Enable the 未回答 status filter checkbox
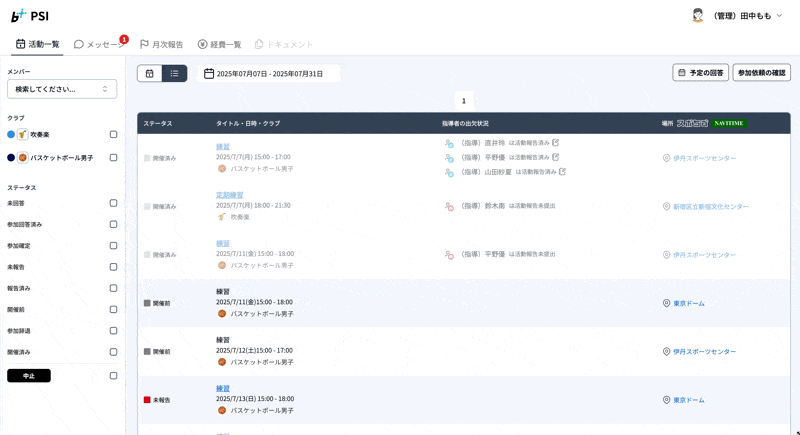This screenshot has width=800, height=435. click(113, 203)
